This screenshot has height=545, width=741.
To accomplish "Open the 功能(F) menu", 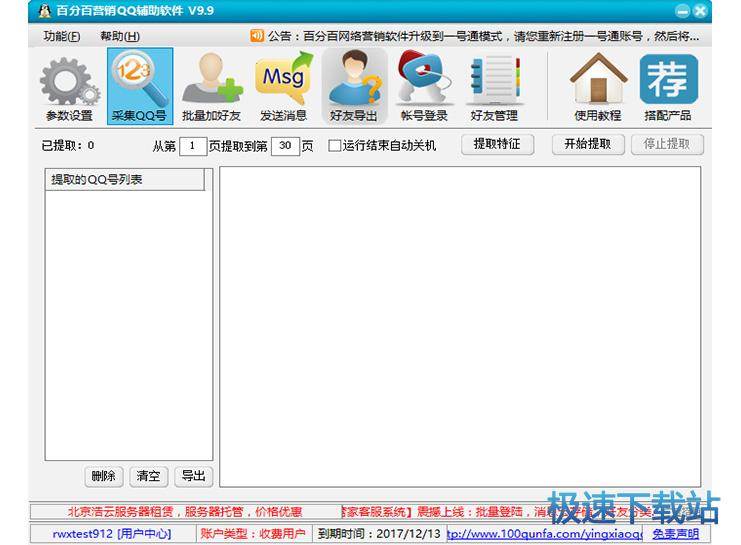I will (x=61, y=36).
